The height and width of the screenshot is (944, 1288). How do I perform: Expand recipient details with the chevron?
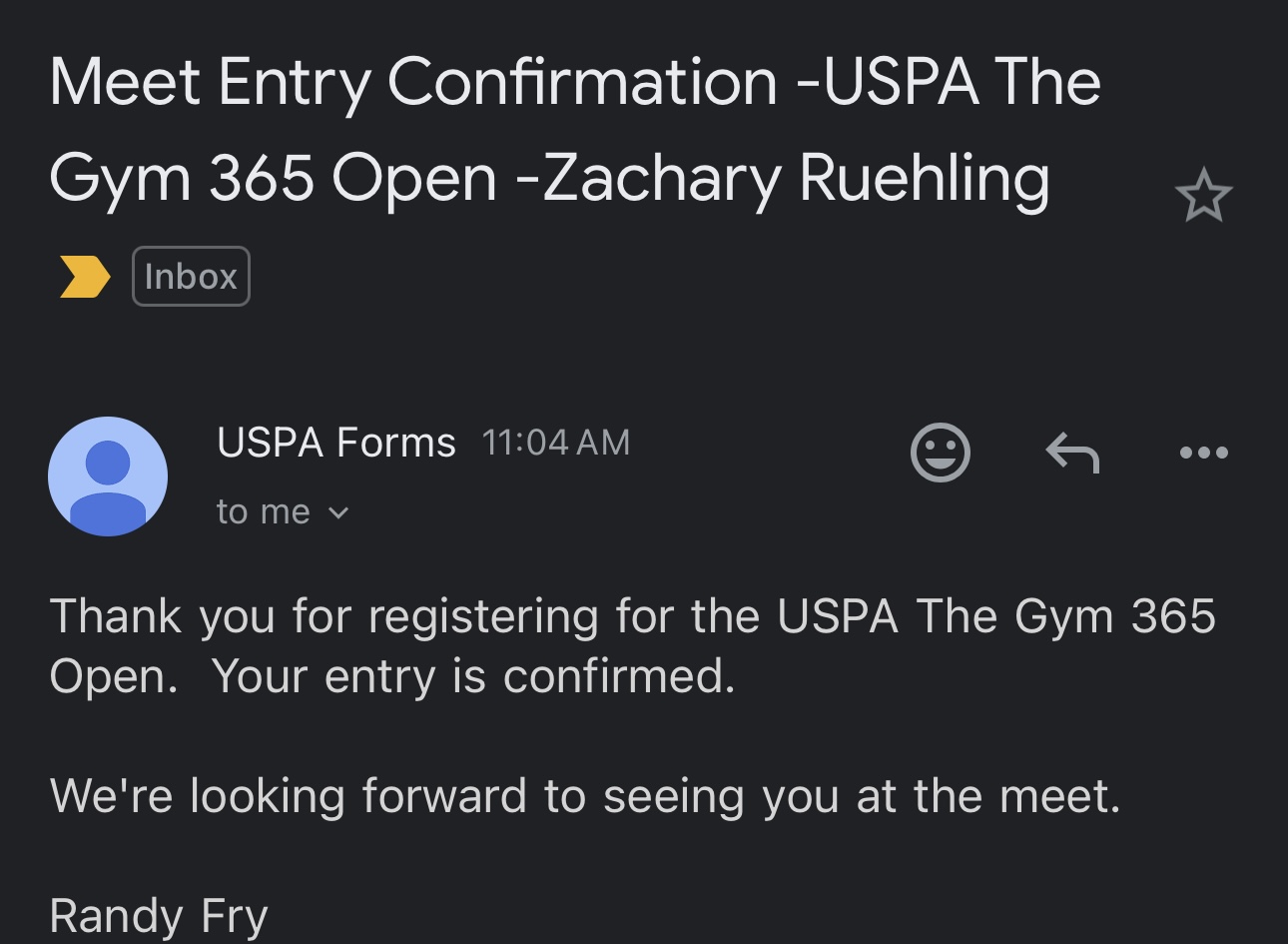pyautogui.click(x=338, y=513)
